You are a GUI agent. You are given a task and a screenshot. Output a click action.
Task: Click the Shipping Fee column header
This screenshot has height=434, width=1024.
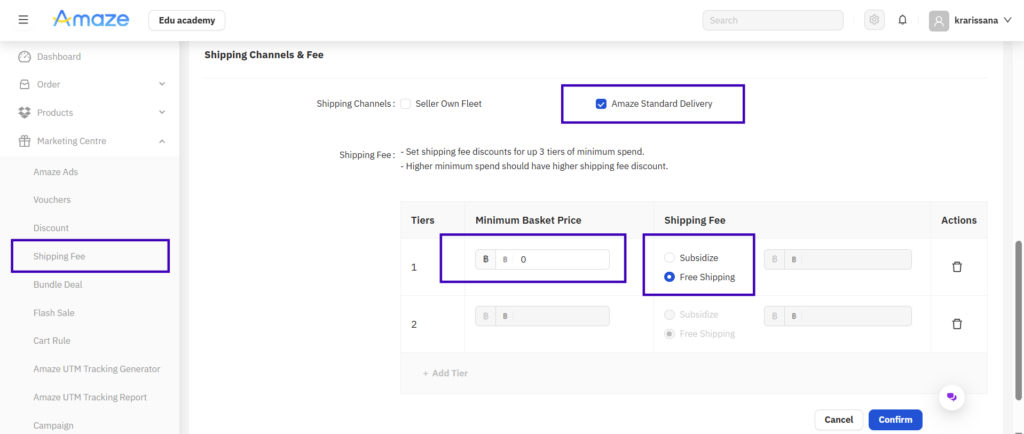(x=695, y=220)
